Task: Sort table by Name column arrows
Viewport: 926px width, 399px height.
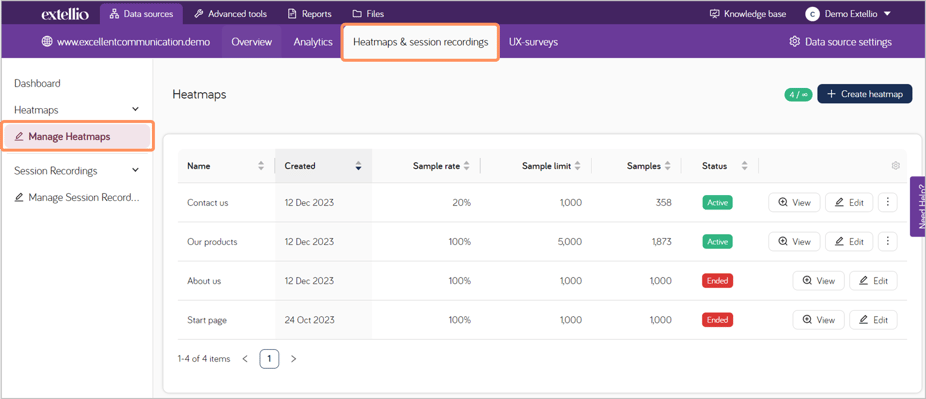Action: [261, 166]
